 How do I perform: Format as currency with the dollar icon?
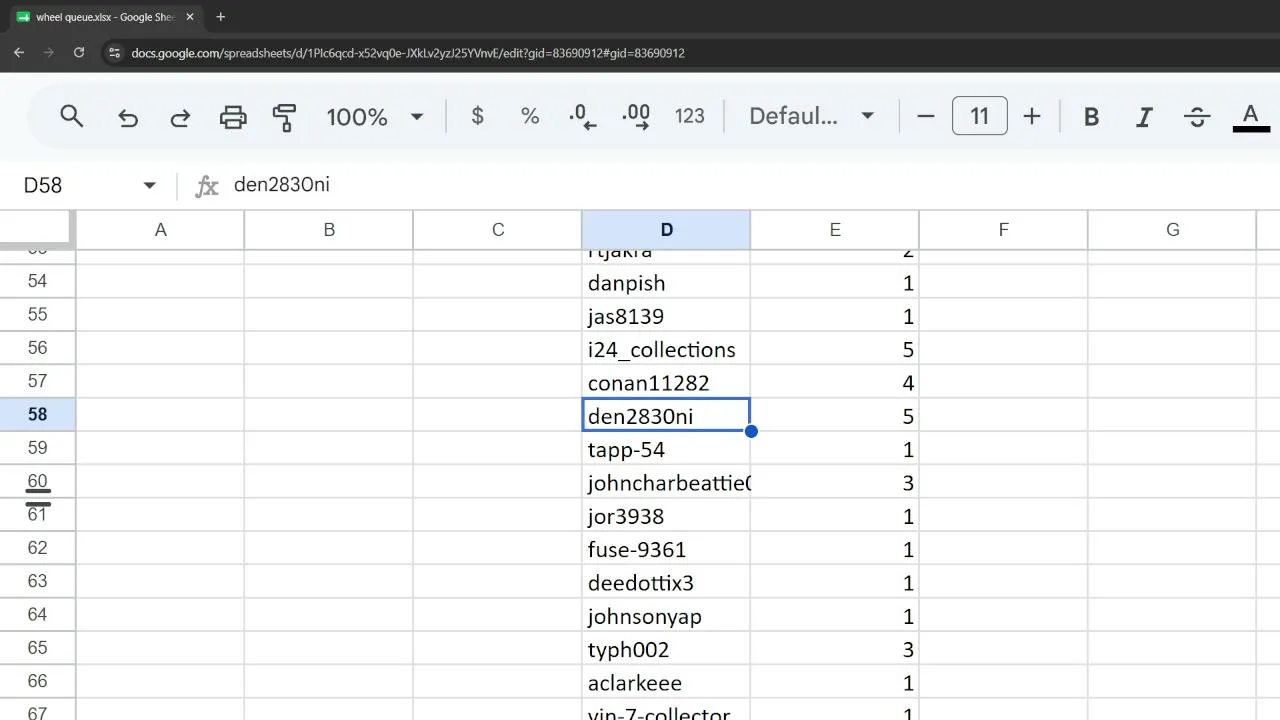pyautogui.click(x=478, y=116)
